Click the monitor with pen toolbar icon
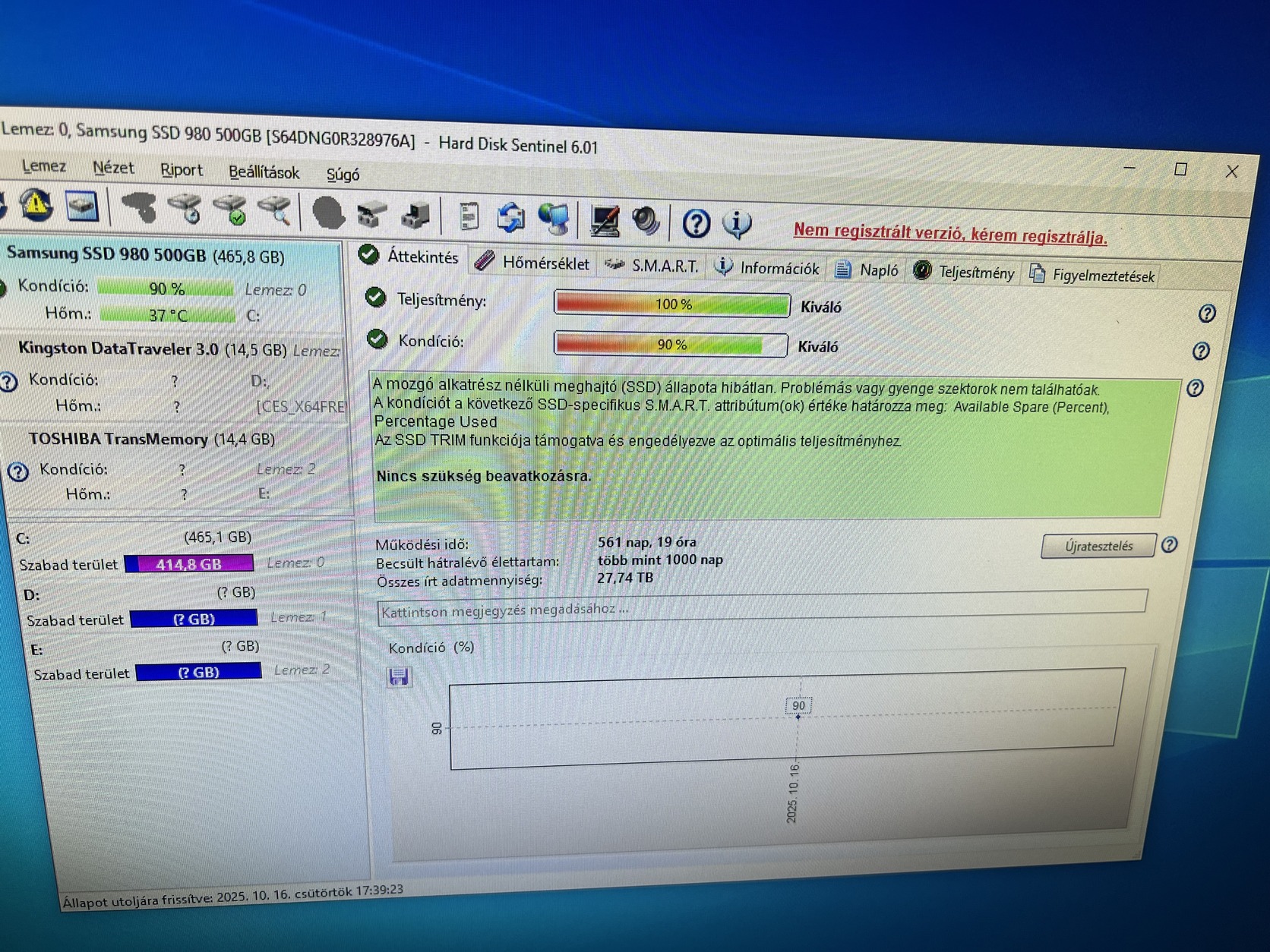Screen dimensions: 1270x952 point(605,221)
